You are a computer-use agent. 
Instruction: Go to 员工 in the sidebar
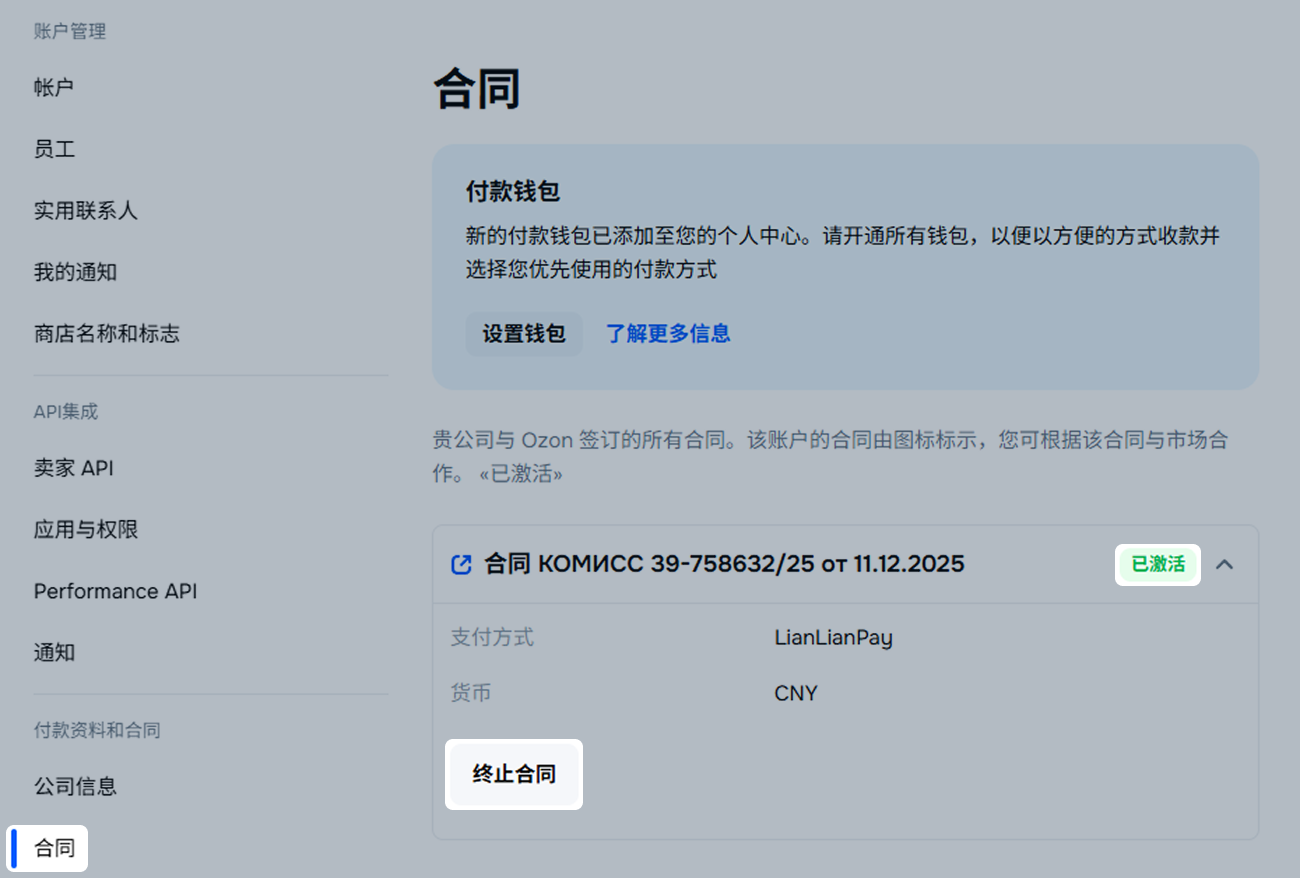coord(54,149)
